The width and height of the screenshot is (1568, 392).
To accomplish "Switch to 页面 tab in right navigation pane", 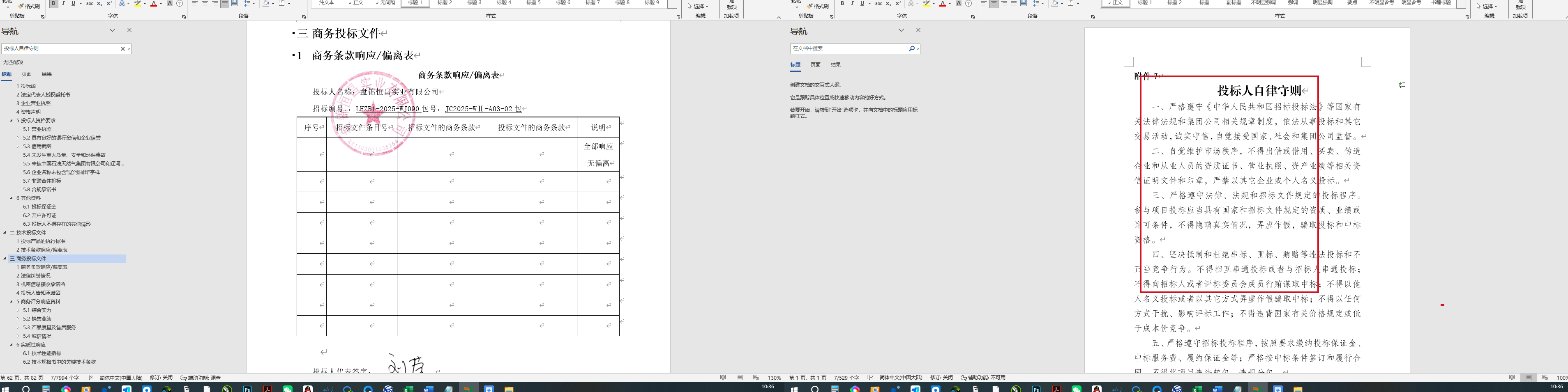I will 816,64.
